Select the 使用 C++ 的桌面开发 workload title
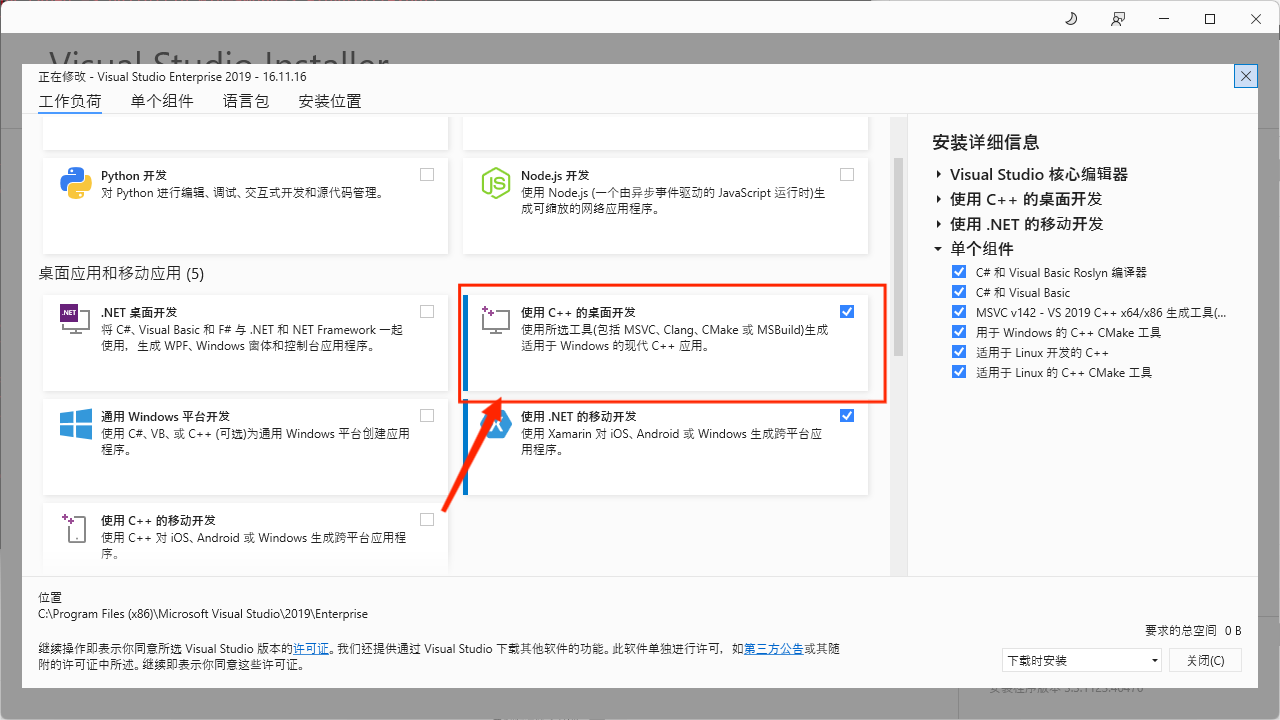1280x720 pixels. point(578,312)
